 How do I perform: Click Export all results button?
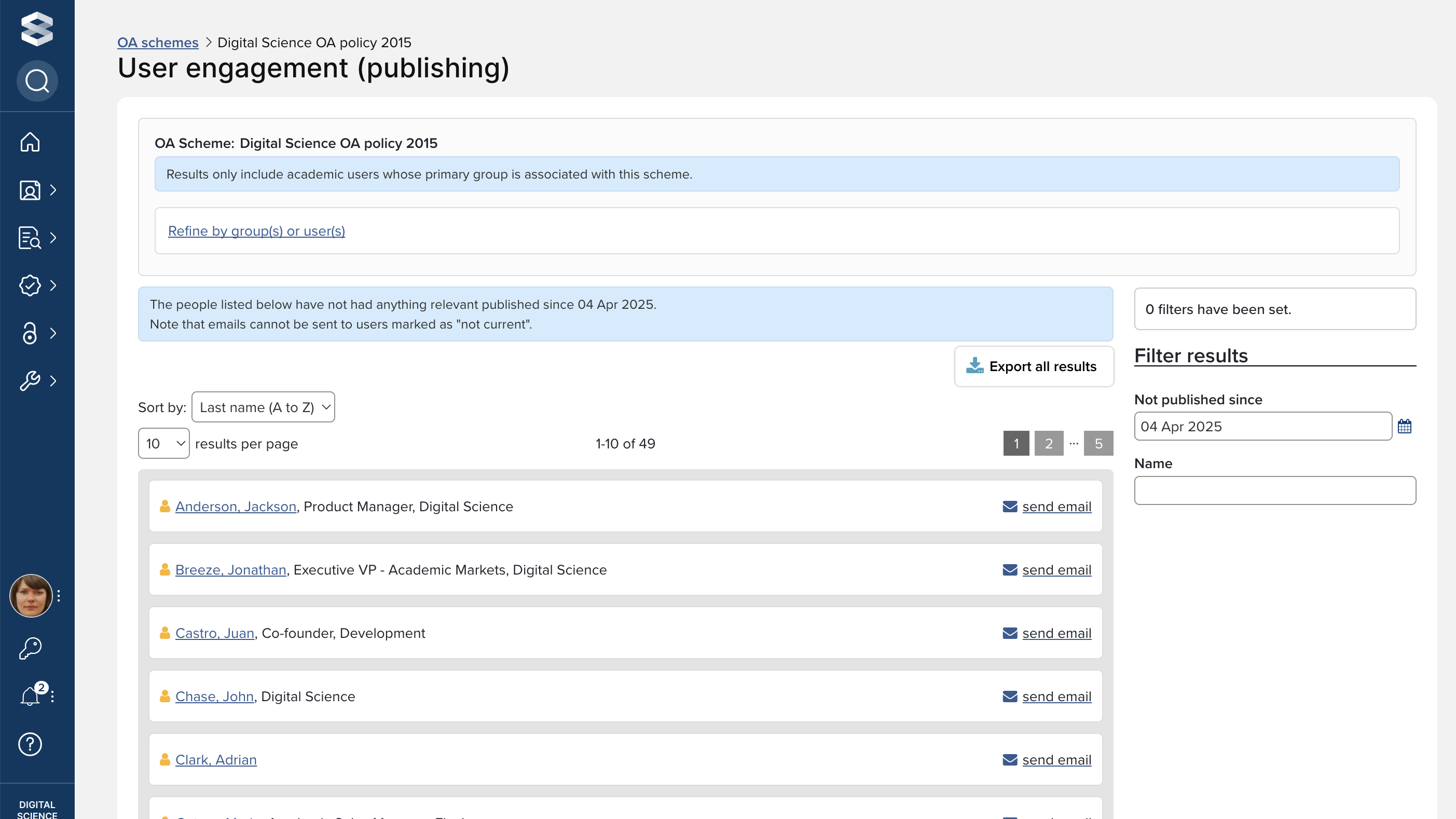[x=1033, y=366]
